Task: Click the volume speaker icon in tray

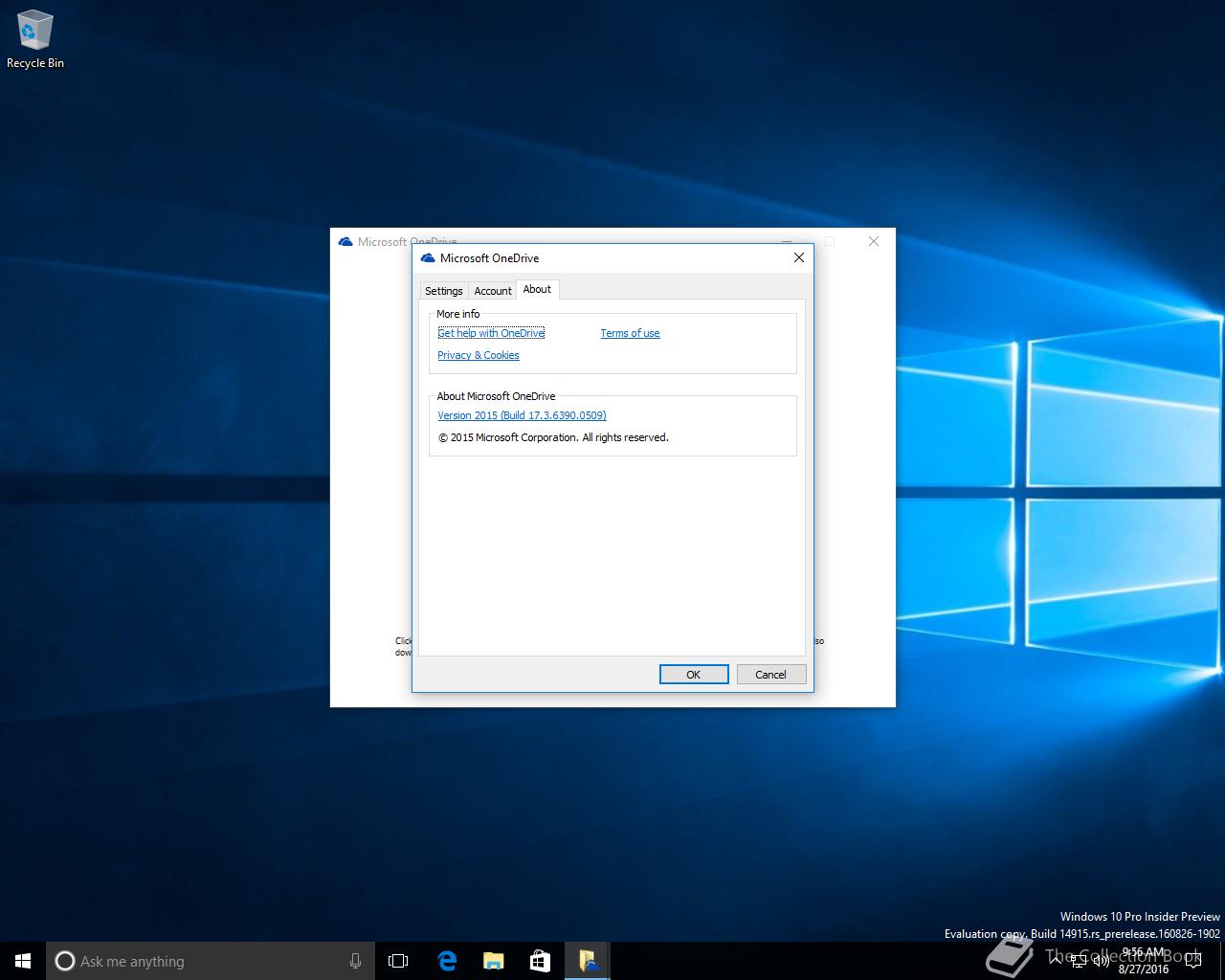Action: (1102, 961)
